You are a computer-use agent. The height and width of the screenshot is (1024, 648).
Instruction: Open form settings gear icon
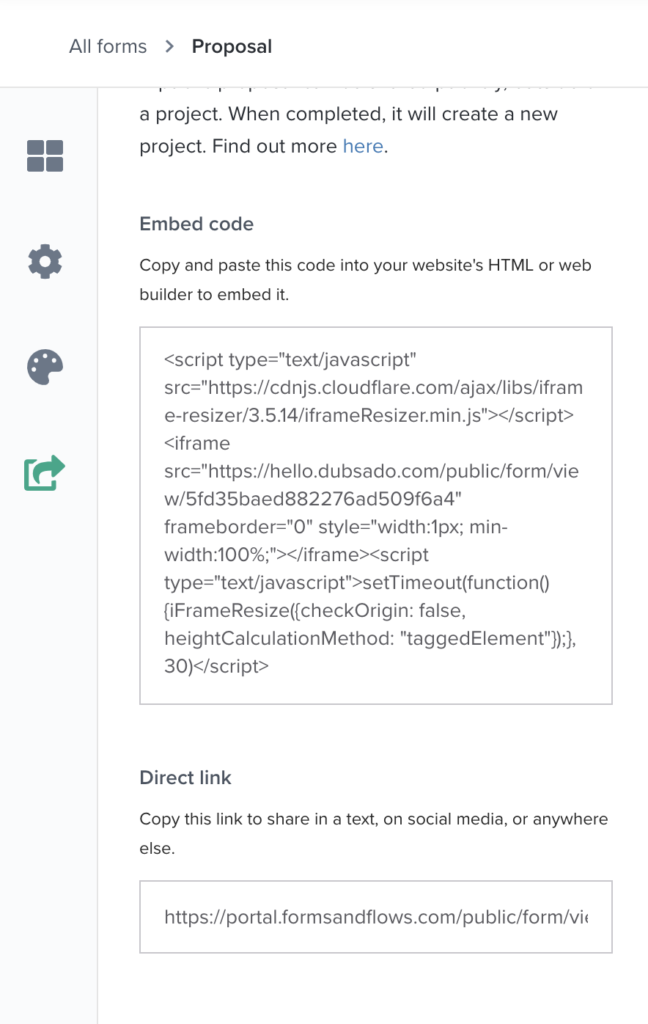(x=45, y=261)
